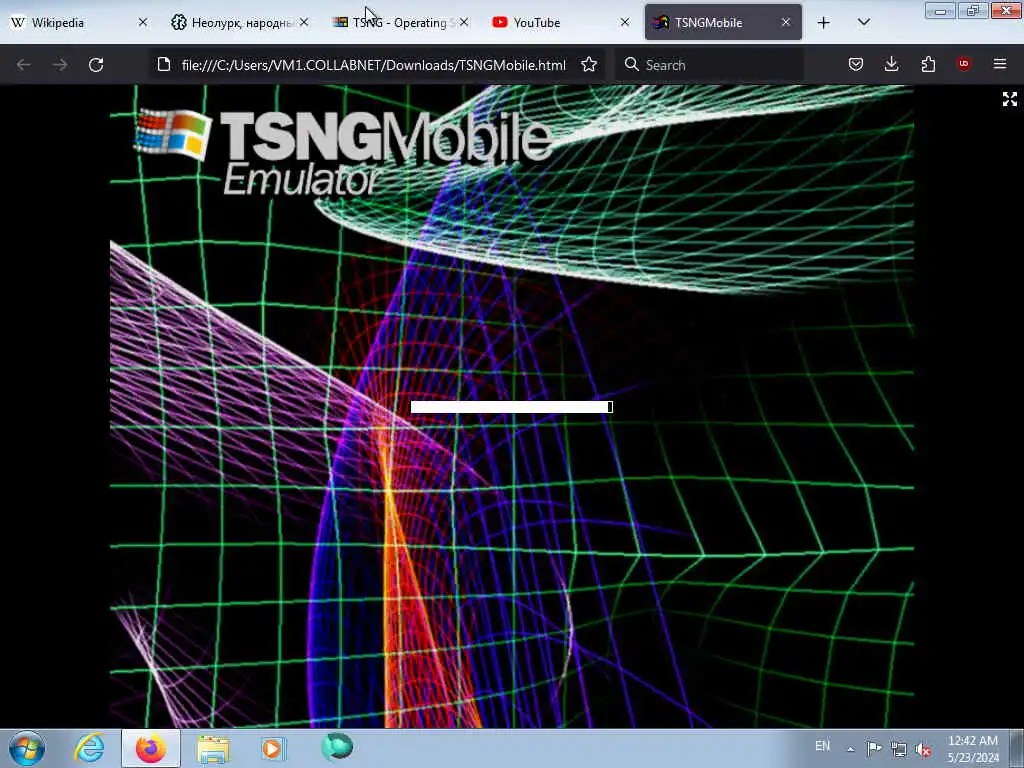Reload the current page
Screen dimensions: 1024x768
pyautogui.click(x=96, y=65)
